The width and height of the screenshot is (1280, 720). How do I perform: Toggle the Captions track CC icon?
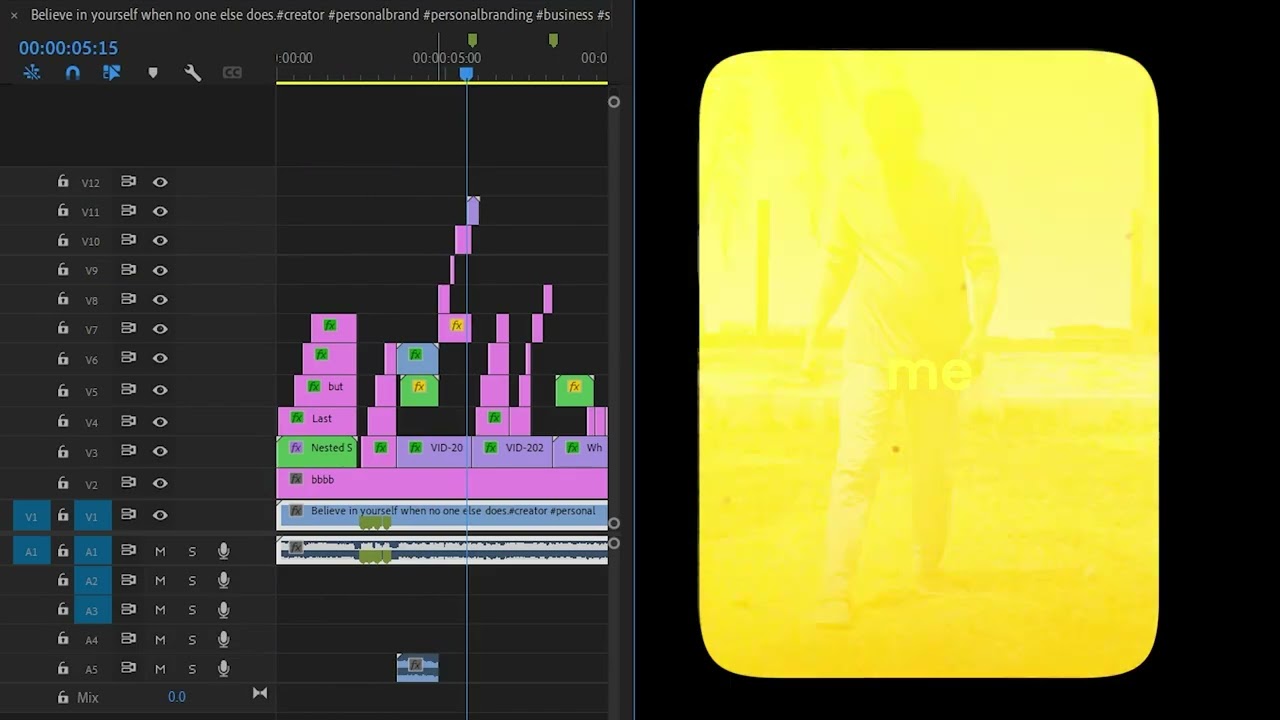tap(232, 73)
